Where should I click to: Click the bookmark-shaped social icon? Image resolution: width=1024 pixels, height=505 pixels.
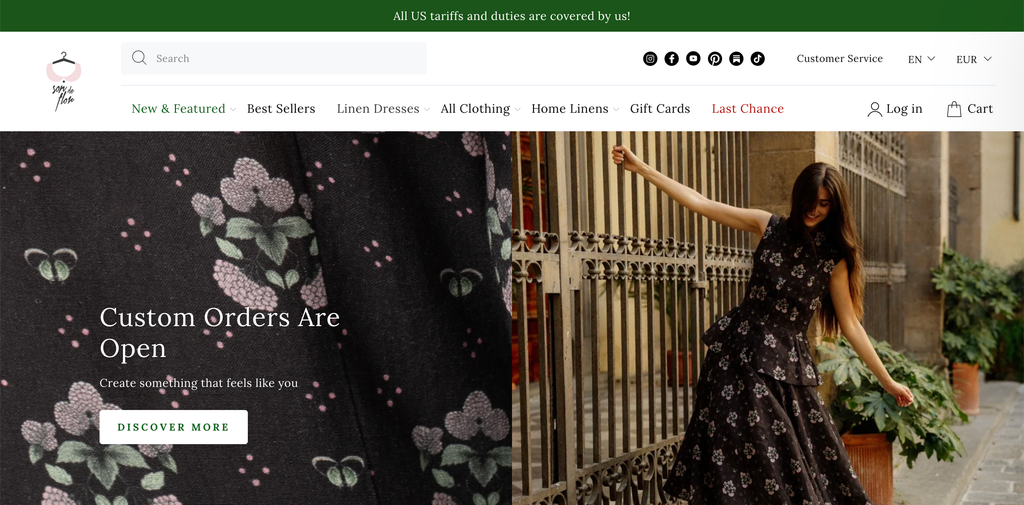pyautogui.click(x=736, y=59)
